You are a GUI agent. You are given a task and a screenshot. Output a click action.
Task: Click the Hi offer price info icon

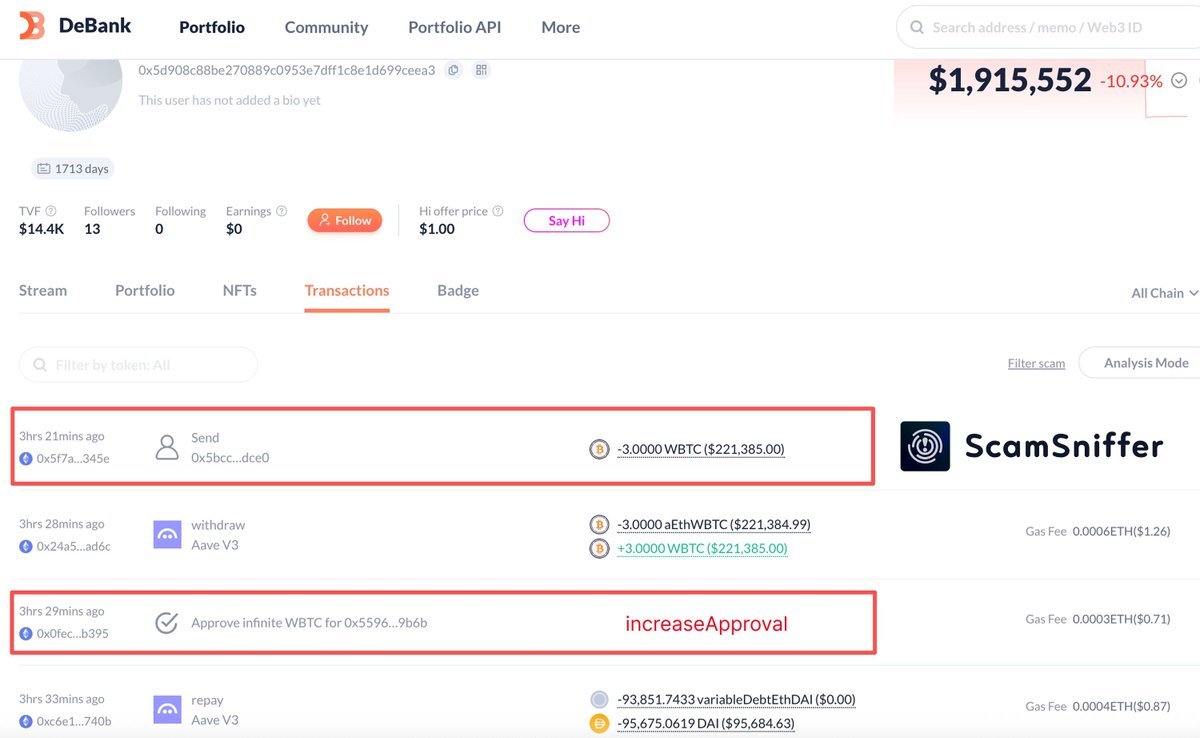click(498, 211)
